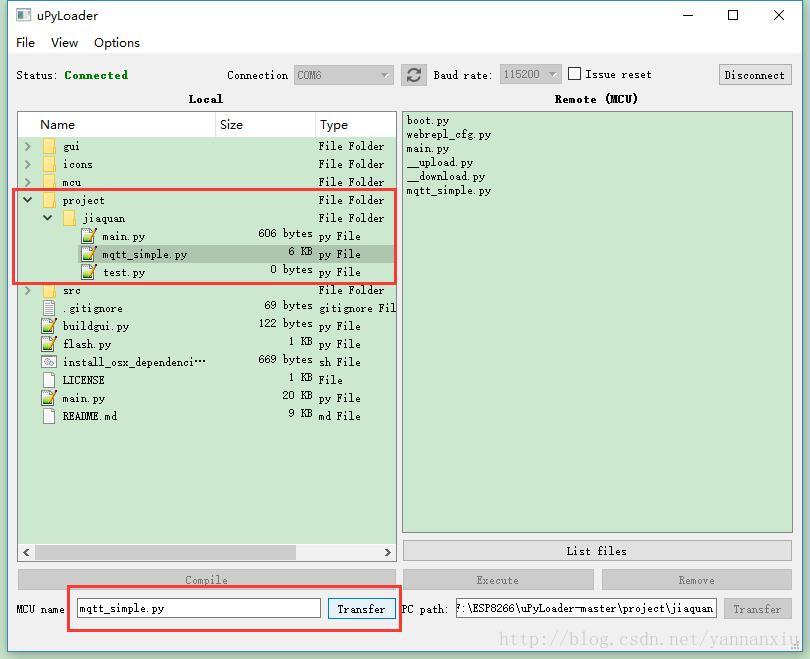The width and height of the screenshot is (810, 659).
Task: Open the Baud rate 115200 dropdown
Action: [x=531, y=75]
